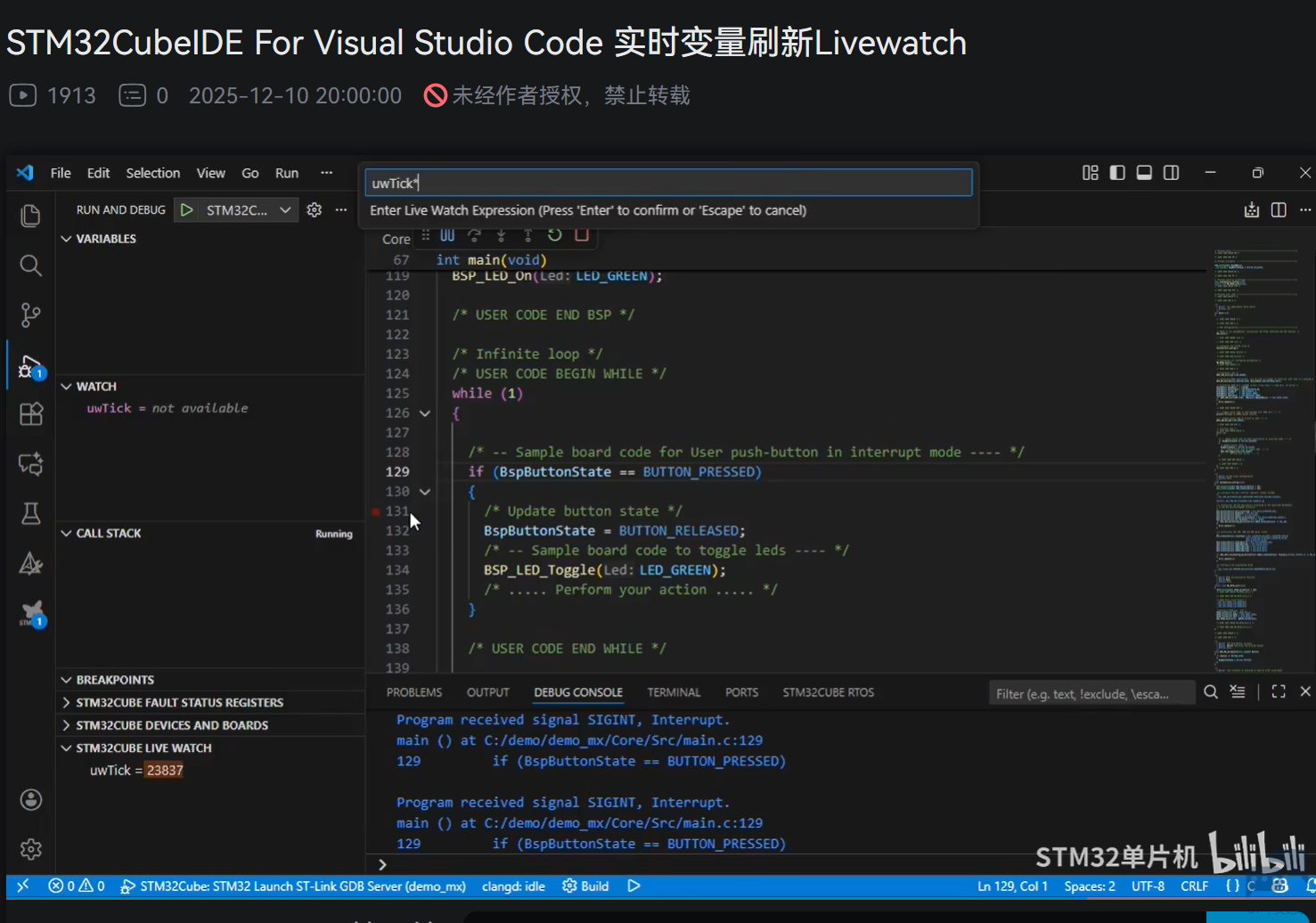Open the Explorer view in the activity bar
The width and height of the screenshot is (1316, 923).
pyautogui.click(x=30, y=216)
